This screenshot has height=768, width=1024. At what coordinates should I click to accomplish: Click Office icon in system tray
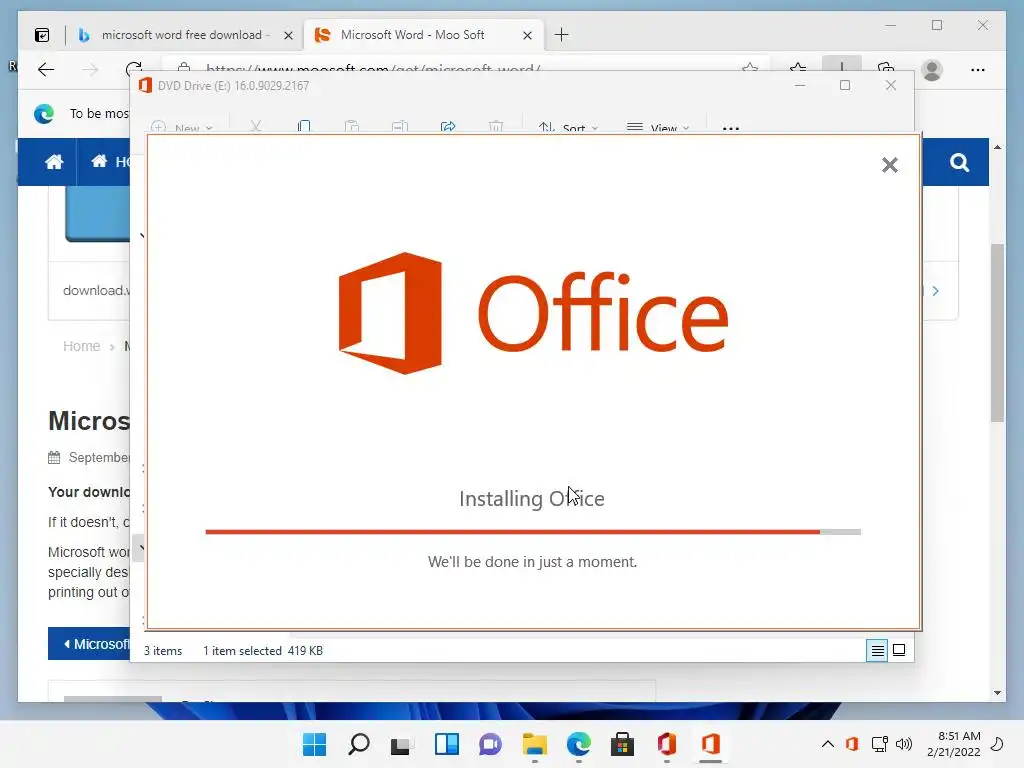852,744
